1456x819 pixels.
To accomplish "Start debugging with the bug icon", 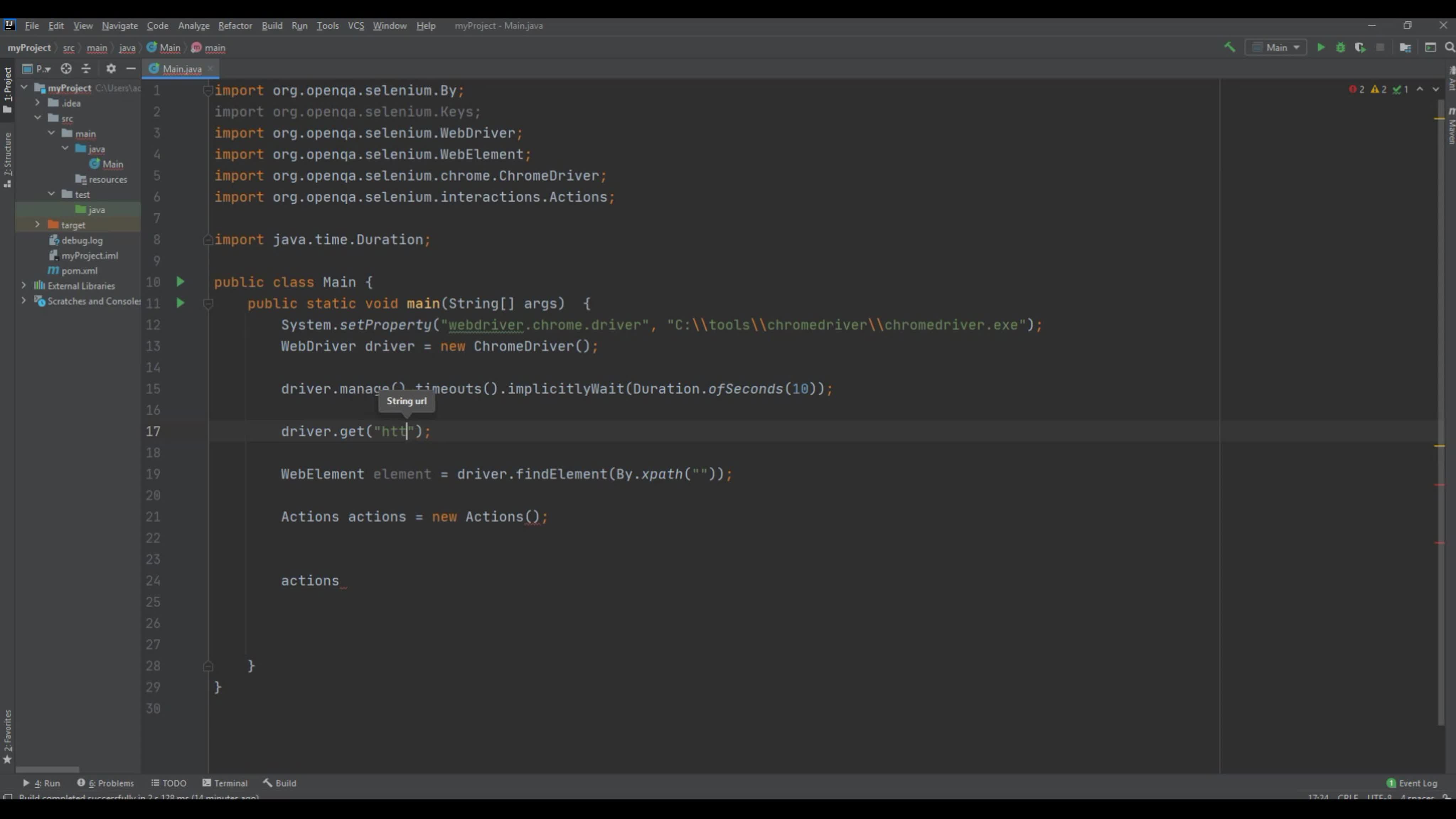I will (x=1341, y=48).
